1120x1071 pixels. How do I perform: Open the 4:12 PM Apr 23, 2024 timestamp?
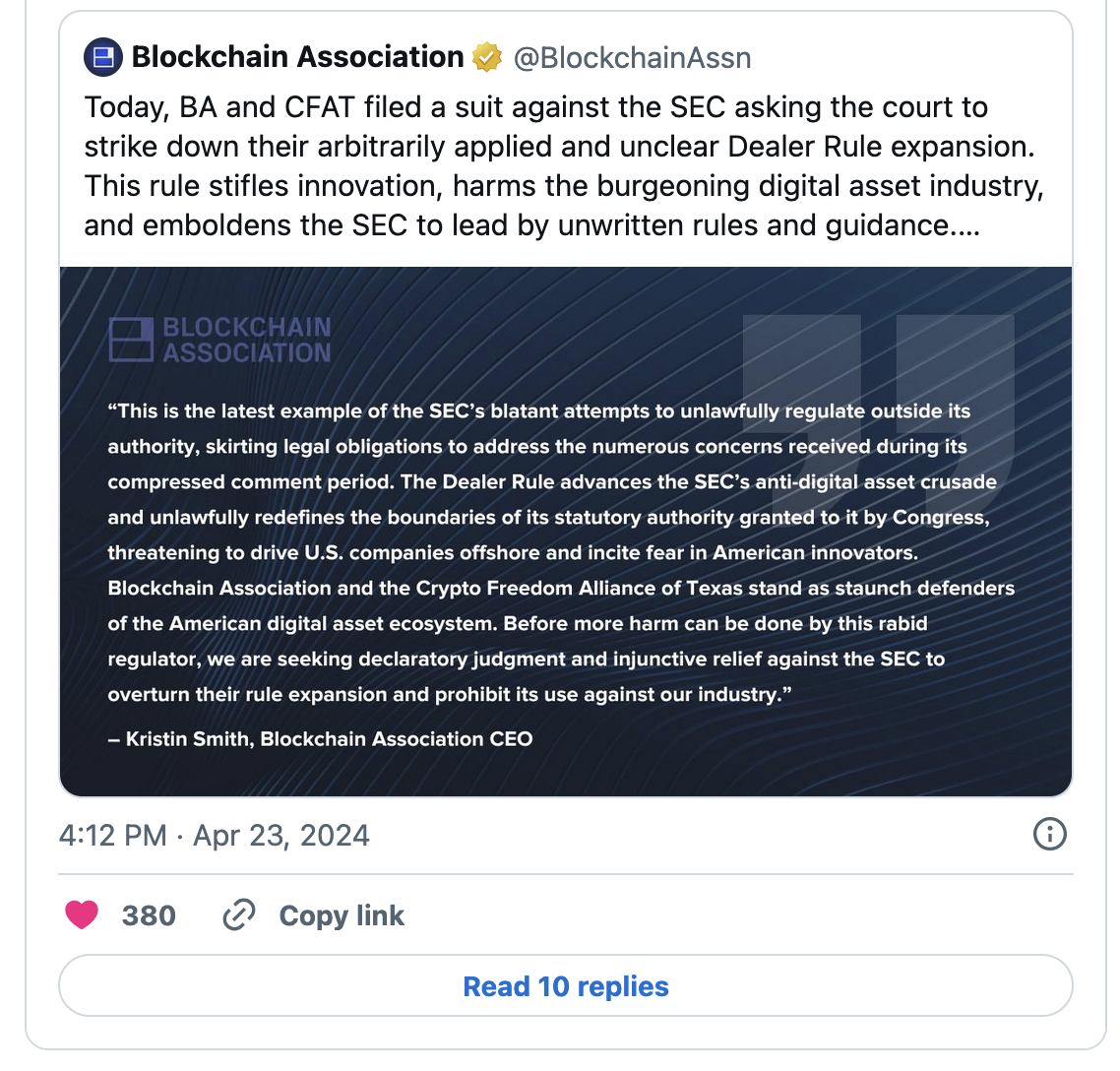215,836
